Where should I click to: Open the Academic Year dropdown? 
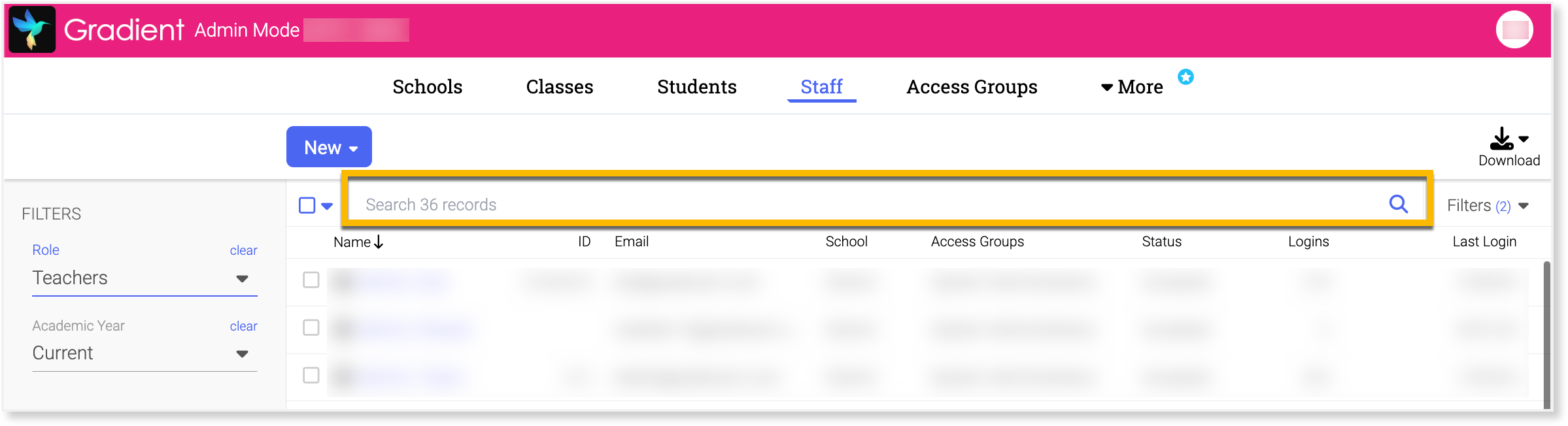point(144,353)
